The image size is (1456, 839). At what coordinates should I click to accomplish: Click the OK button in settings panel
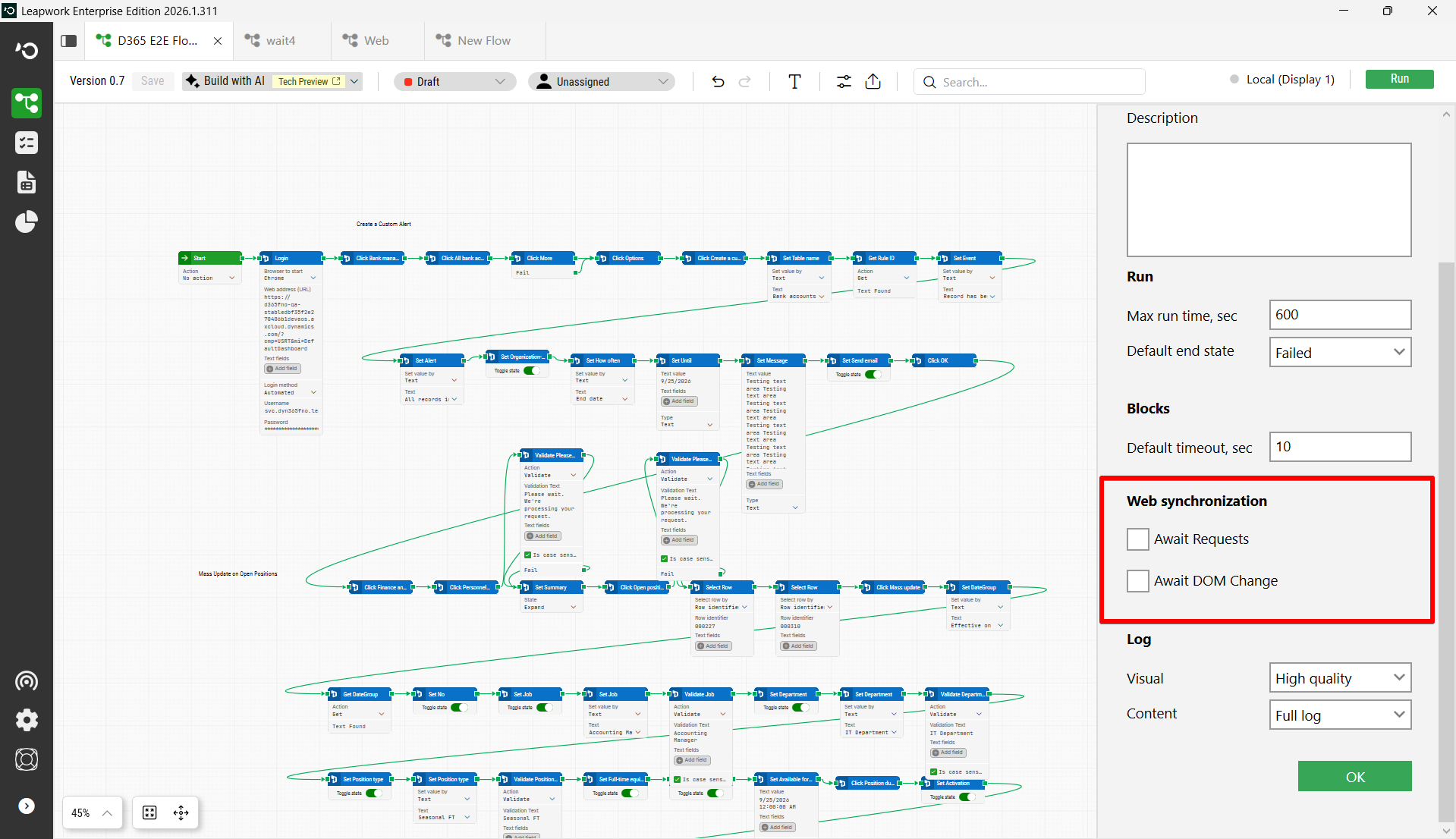tap(1354, 777)
